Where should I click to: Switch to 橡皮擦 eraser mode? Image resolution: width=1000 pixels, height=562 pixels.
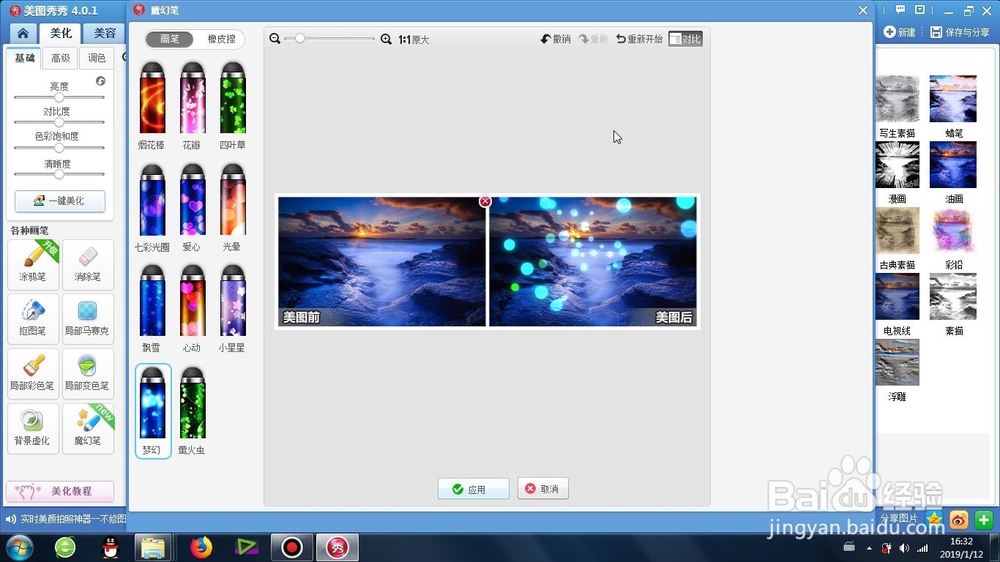221,39
